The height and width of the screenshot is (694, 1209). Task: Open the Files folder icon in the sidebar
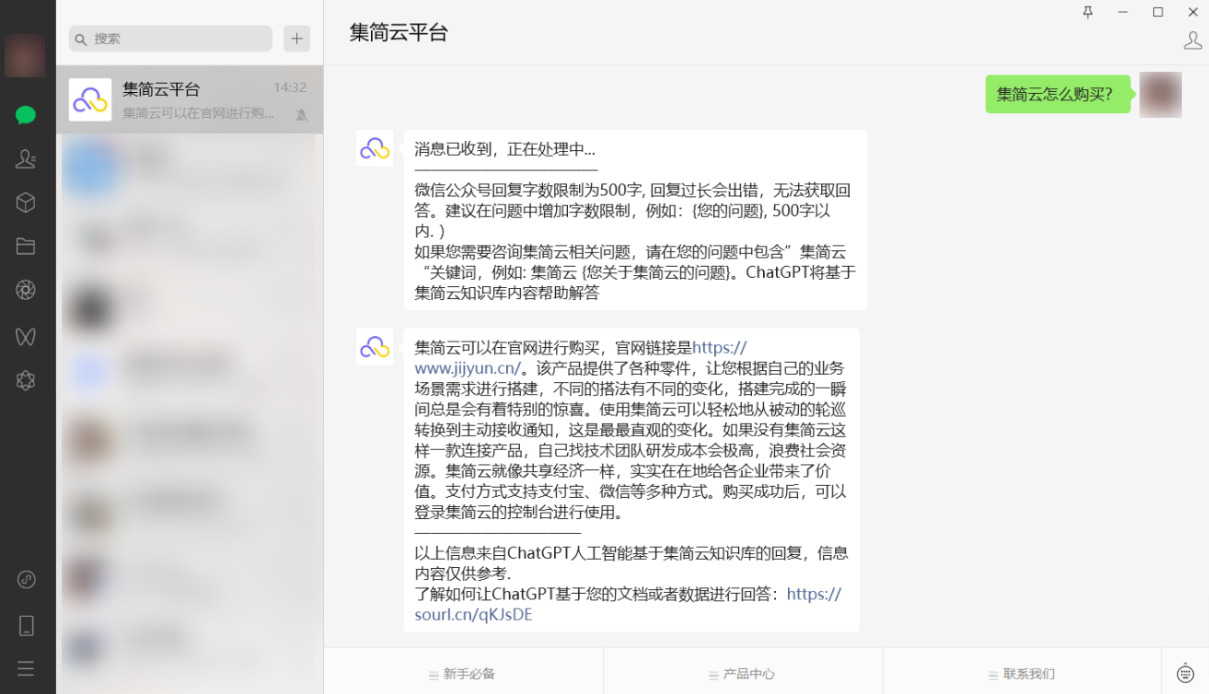26,246
